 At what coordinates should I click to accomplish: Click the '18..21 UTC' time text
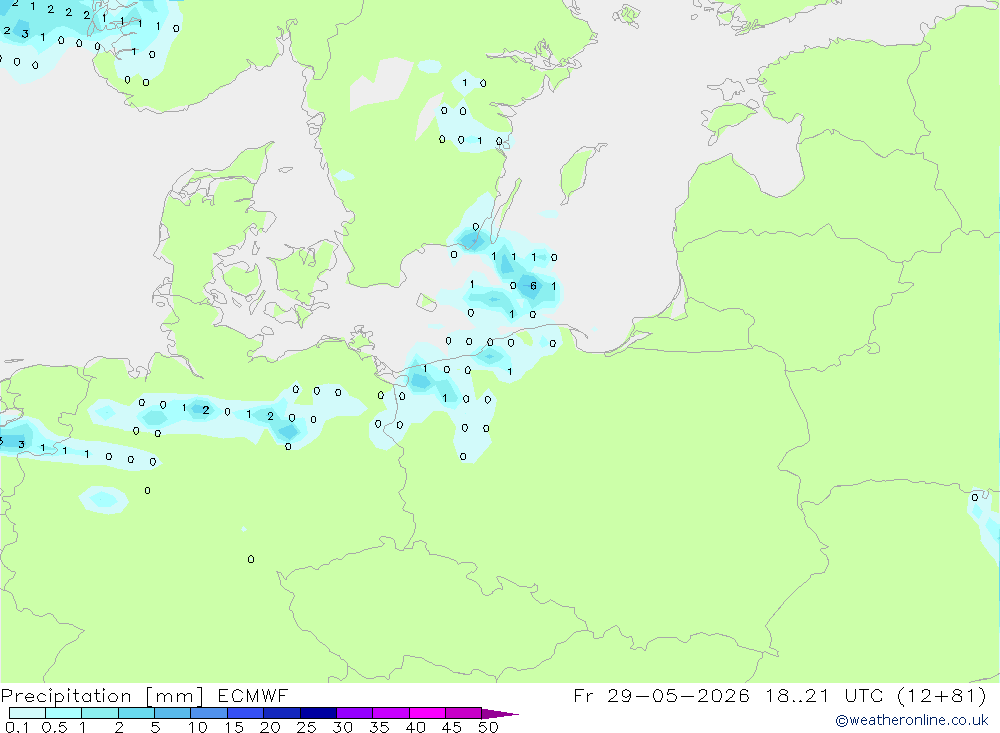825,696
